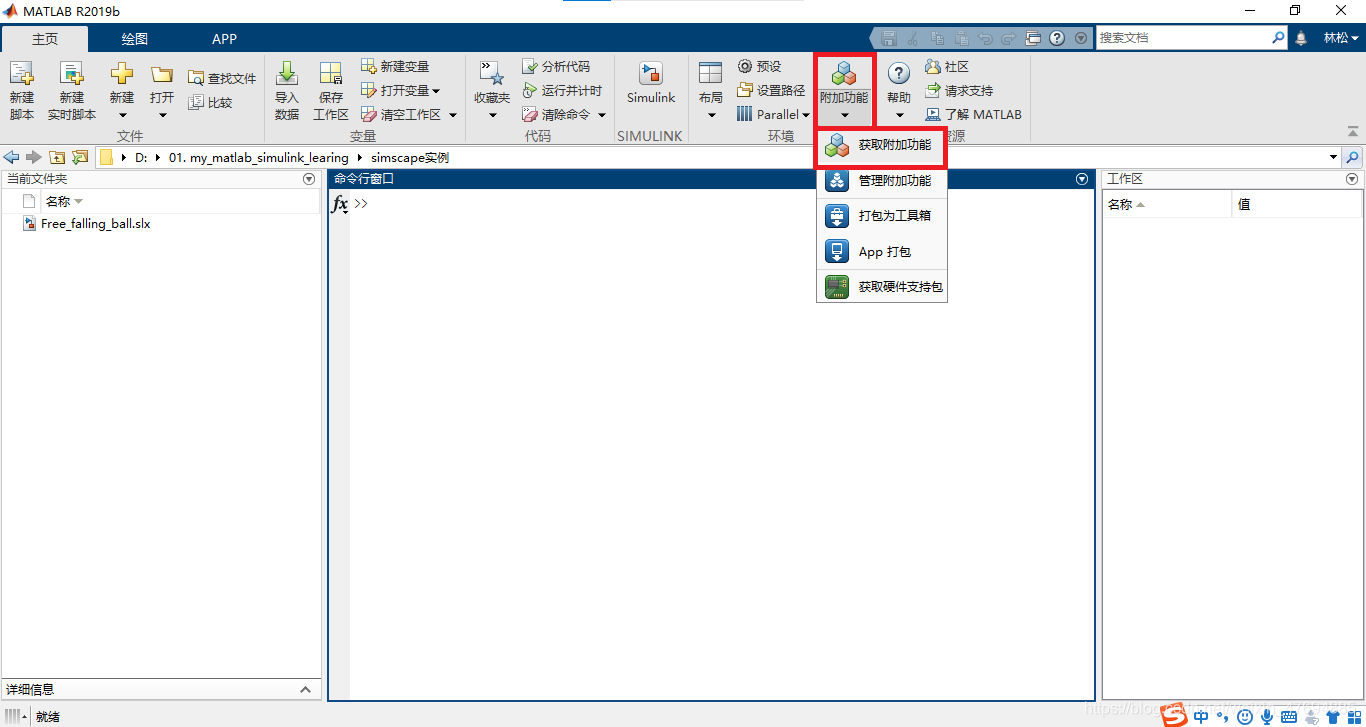Open Workspace panel actions menu
Screen dimensions: 1366x727
(x=1352, y=179)
